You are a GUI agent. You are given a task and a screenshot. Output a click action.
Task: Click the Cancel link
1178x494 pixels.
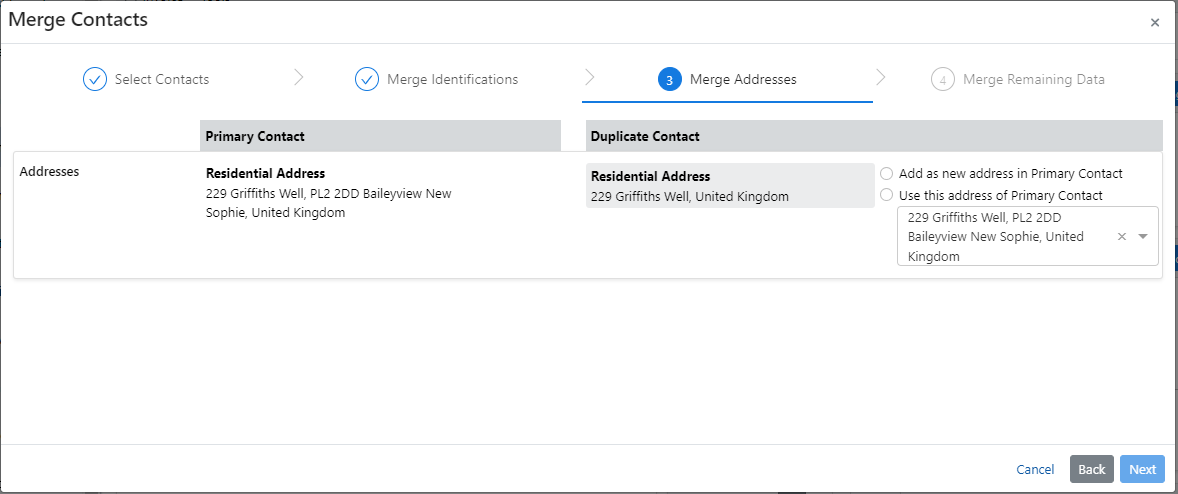click(1035, 469)
